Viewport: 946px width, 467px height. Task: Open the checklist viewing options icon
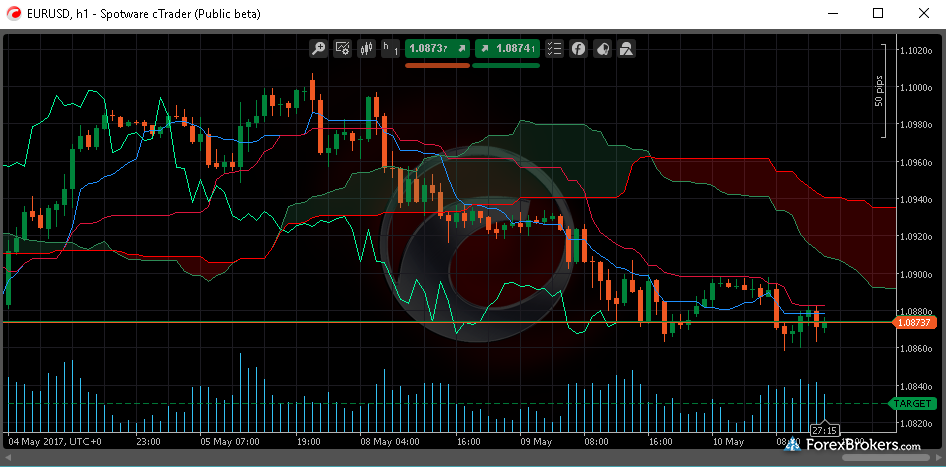[554, 48]
